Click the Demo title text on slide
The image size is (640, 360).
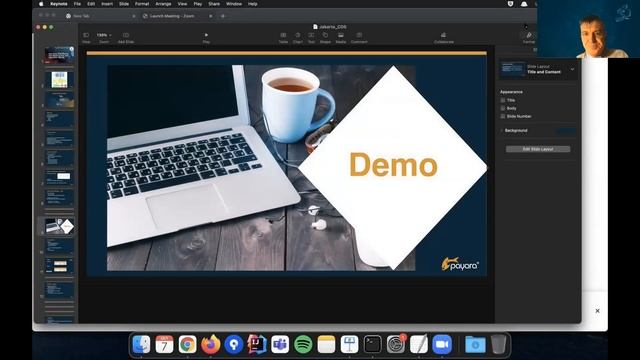point(393,164)
